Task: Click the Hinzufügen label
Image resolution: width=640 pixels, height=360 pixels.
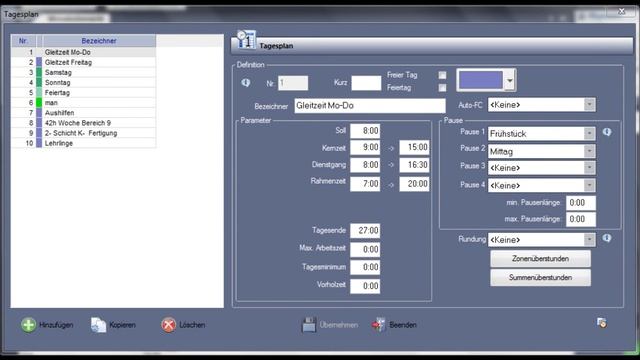Action: (56, 325)
